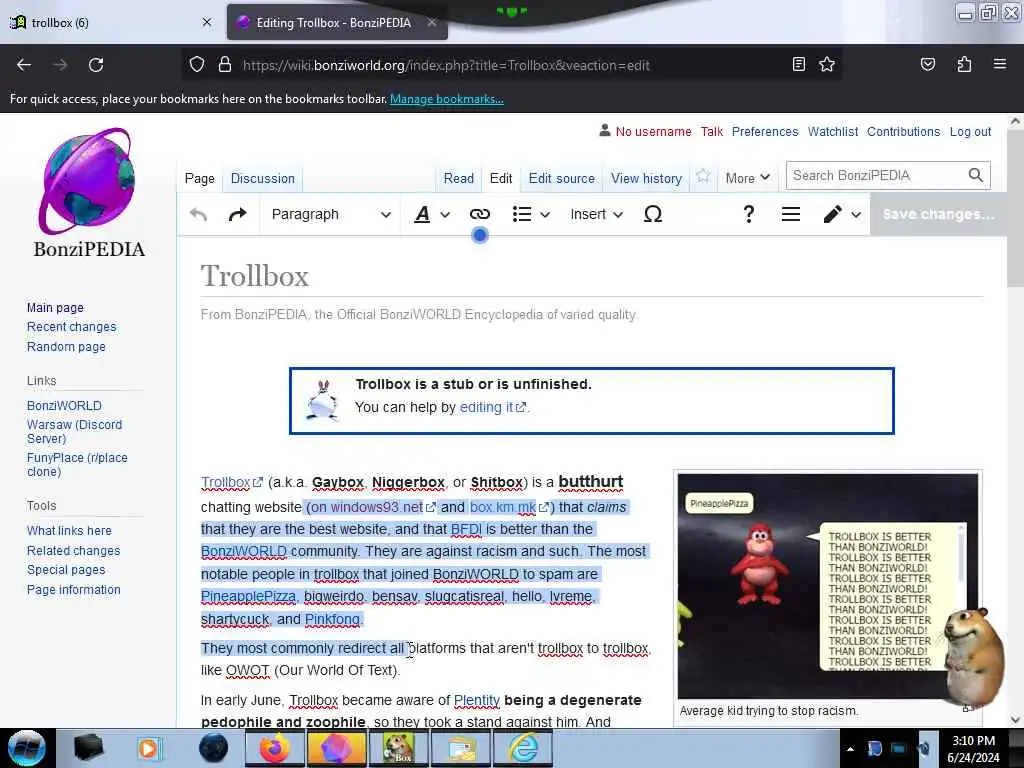
Task: Open the Windows Start orb
Action: coord(27,748)
